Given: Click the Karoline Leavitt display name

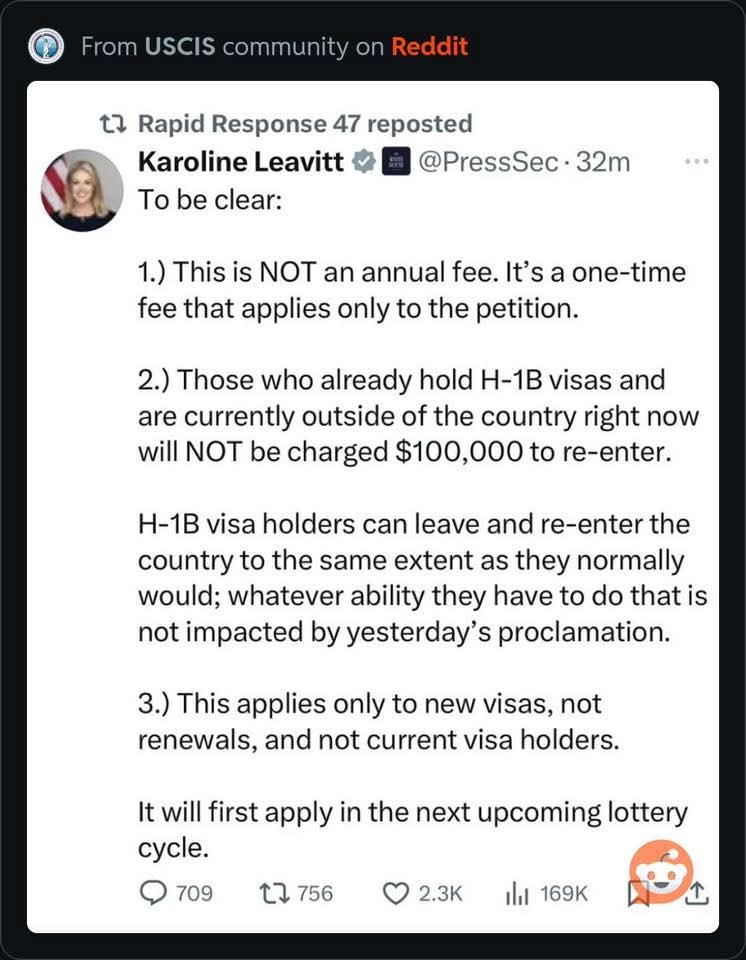Looking at the screenshot, I should [x=241, y=162].
